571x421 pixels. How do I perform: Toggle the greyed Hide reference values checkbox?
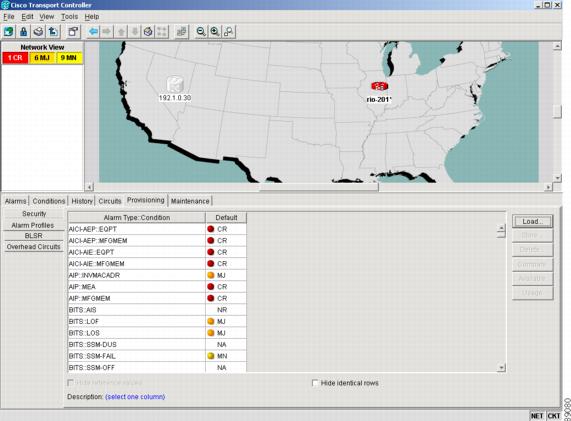71,383
